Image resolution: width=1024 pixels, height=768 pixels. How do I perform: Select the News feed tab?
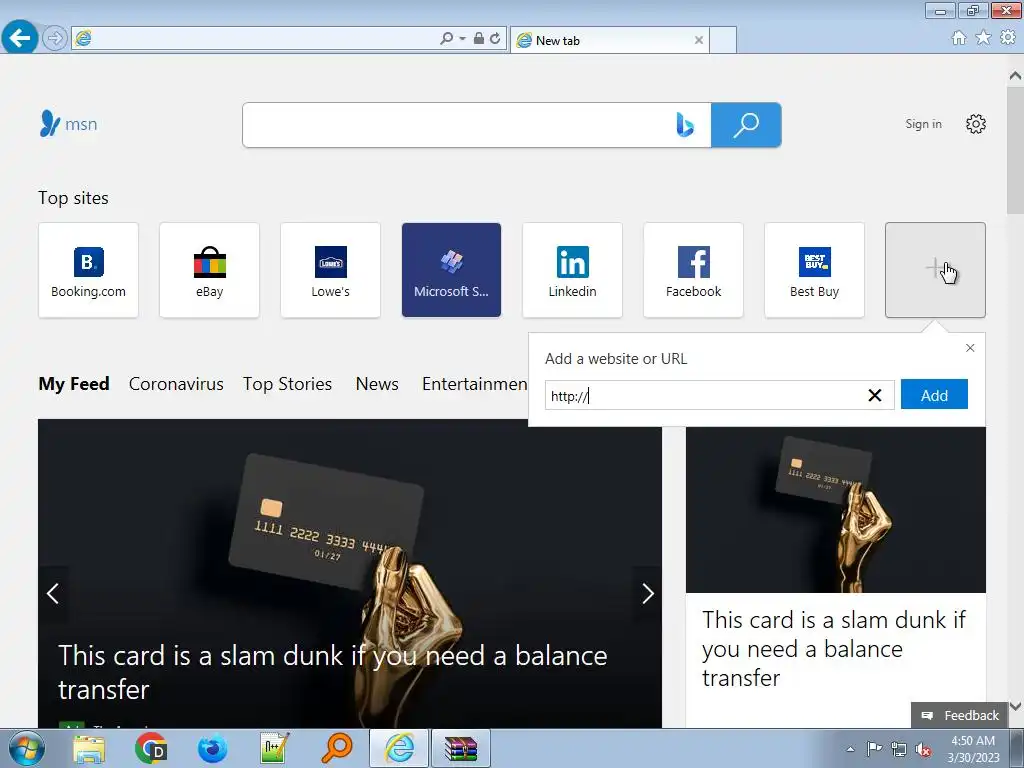tap(377, 384)
